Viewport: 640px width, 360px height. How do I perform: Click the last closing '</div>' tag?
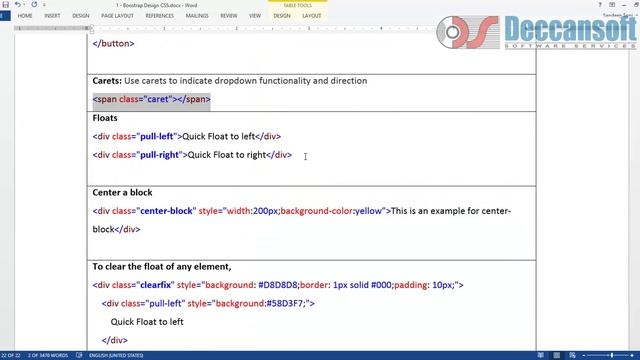[115, 340]
